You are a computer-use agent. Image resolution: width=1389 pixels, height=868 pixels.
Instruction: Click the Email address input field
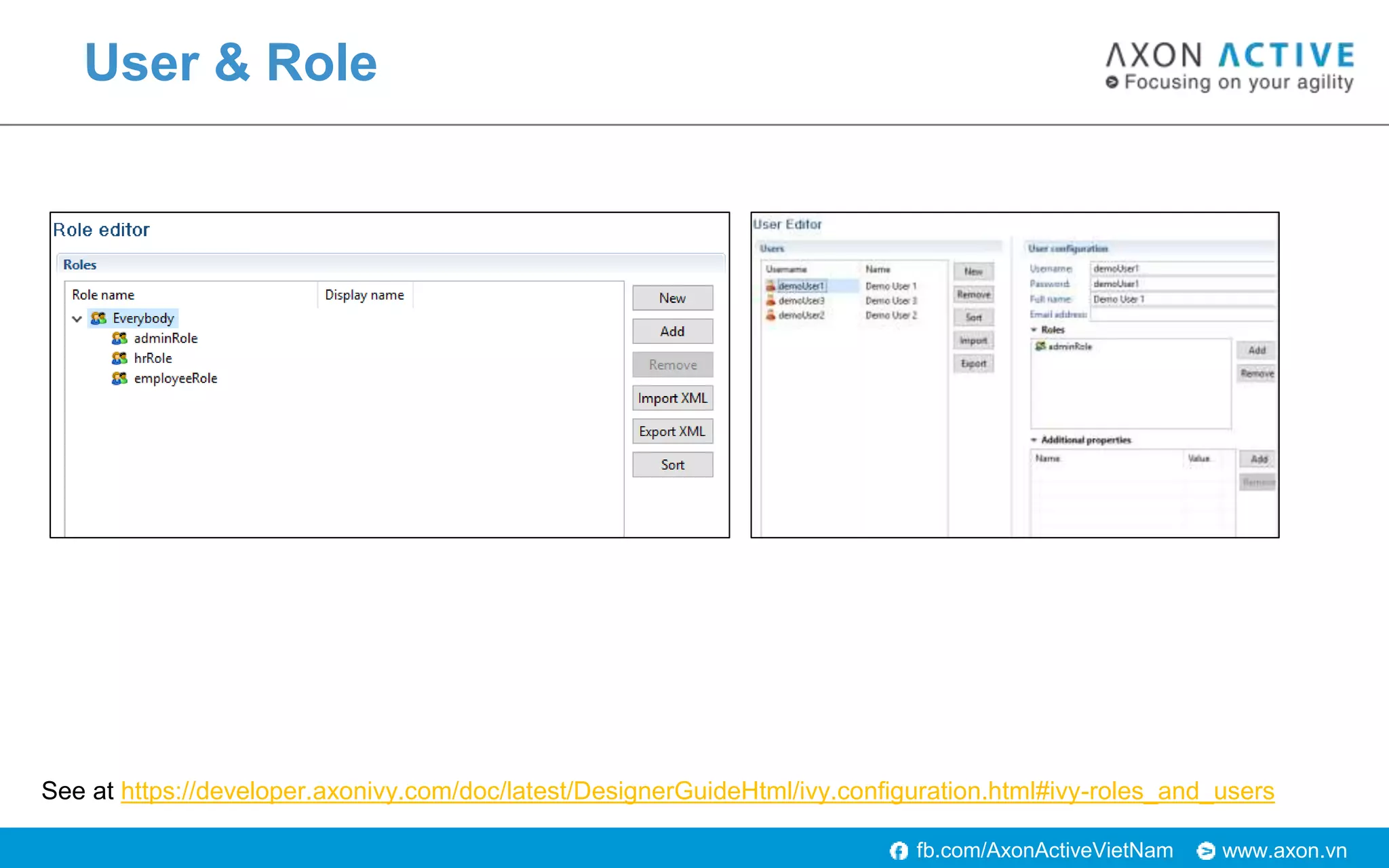(1183, 314)
